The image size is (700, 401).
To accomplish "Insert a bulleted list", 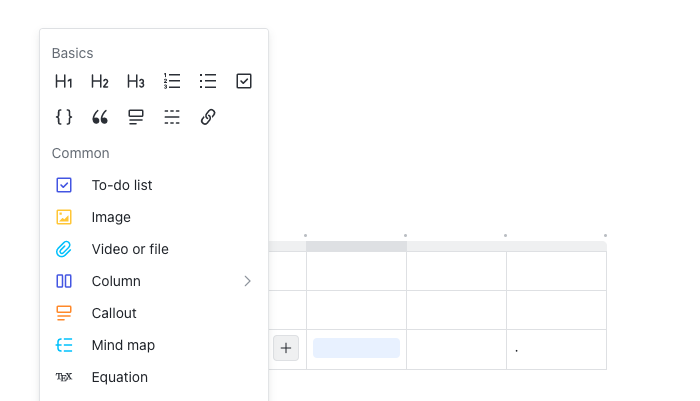I will pyautogui.click(x=208, y=81).
